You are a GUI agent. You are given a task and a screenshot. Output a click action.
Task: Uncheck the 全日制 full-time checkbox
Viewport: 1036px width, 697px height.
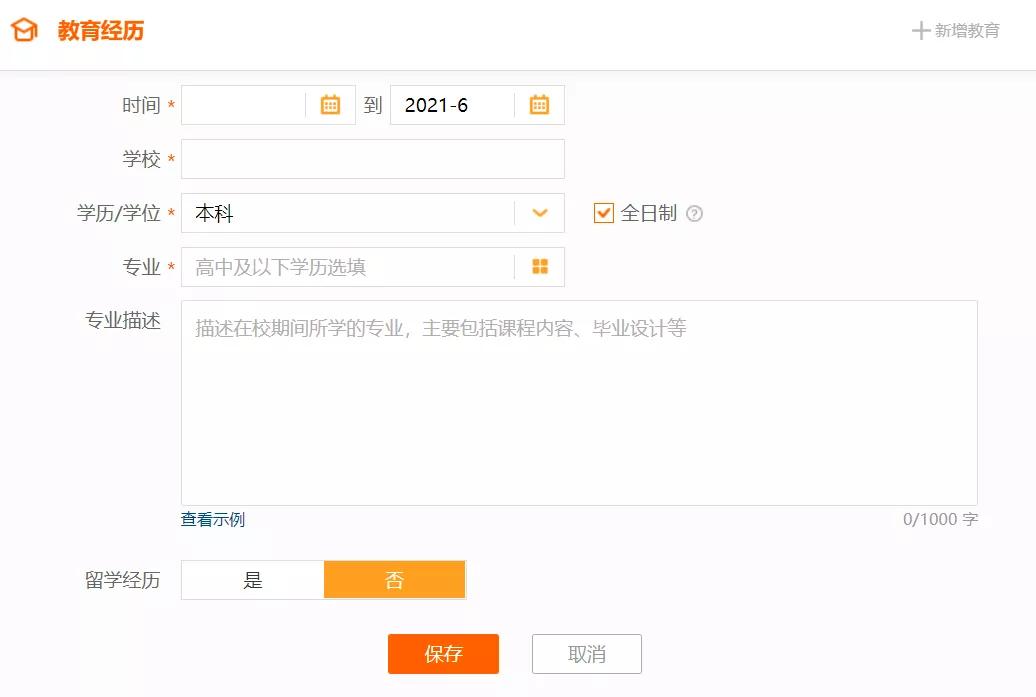point(602,212)
